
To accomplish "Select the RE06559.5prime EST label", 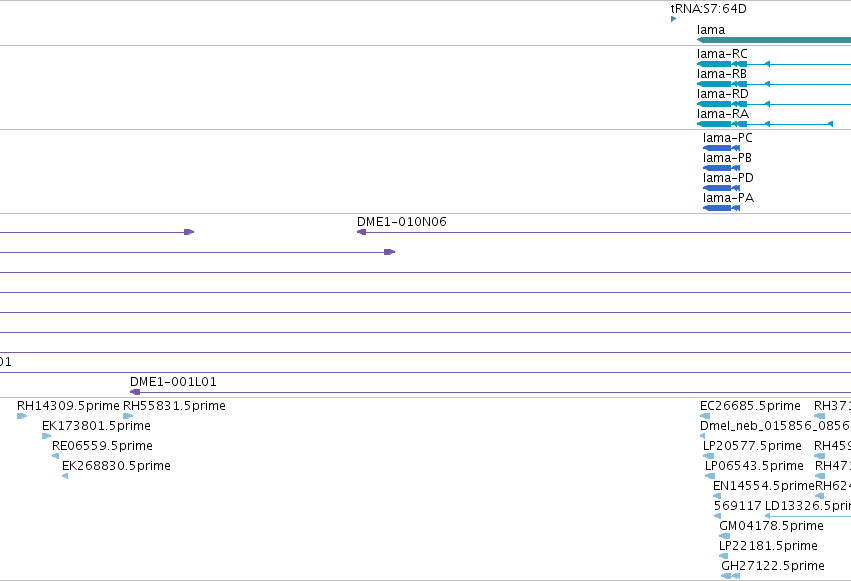I will (102, 446).
